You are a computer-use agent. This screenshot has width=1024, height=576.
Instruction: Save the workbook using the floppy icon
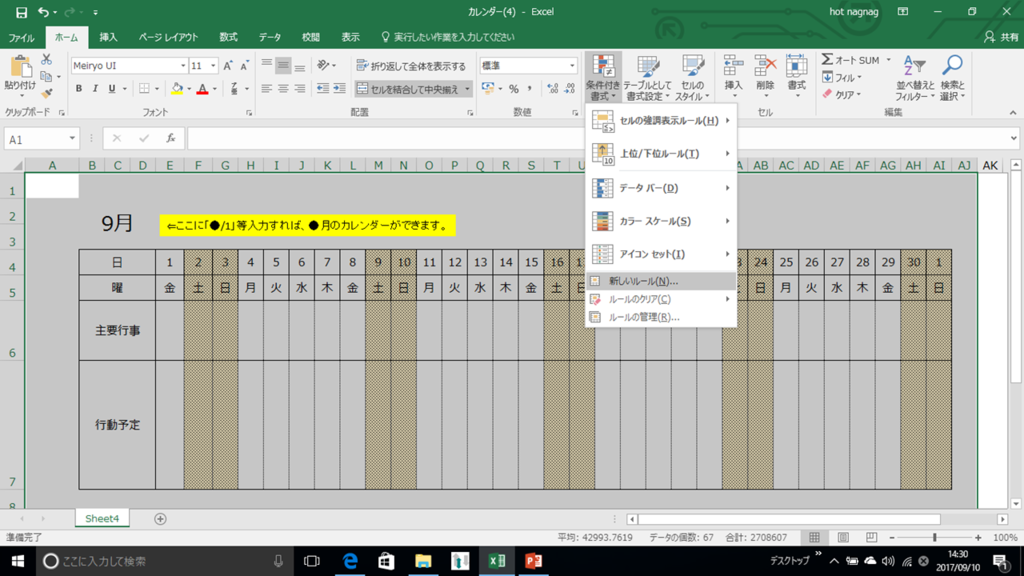pos(21,12)
